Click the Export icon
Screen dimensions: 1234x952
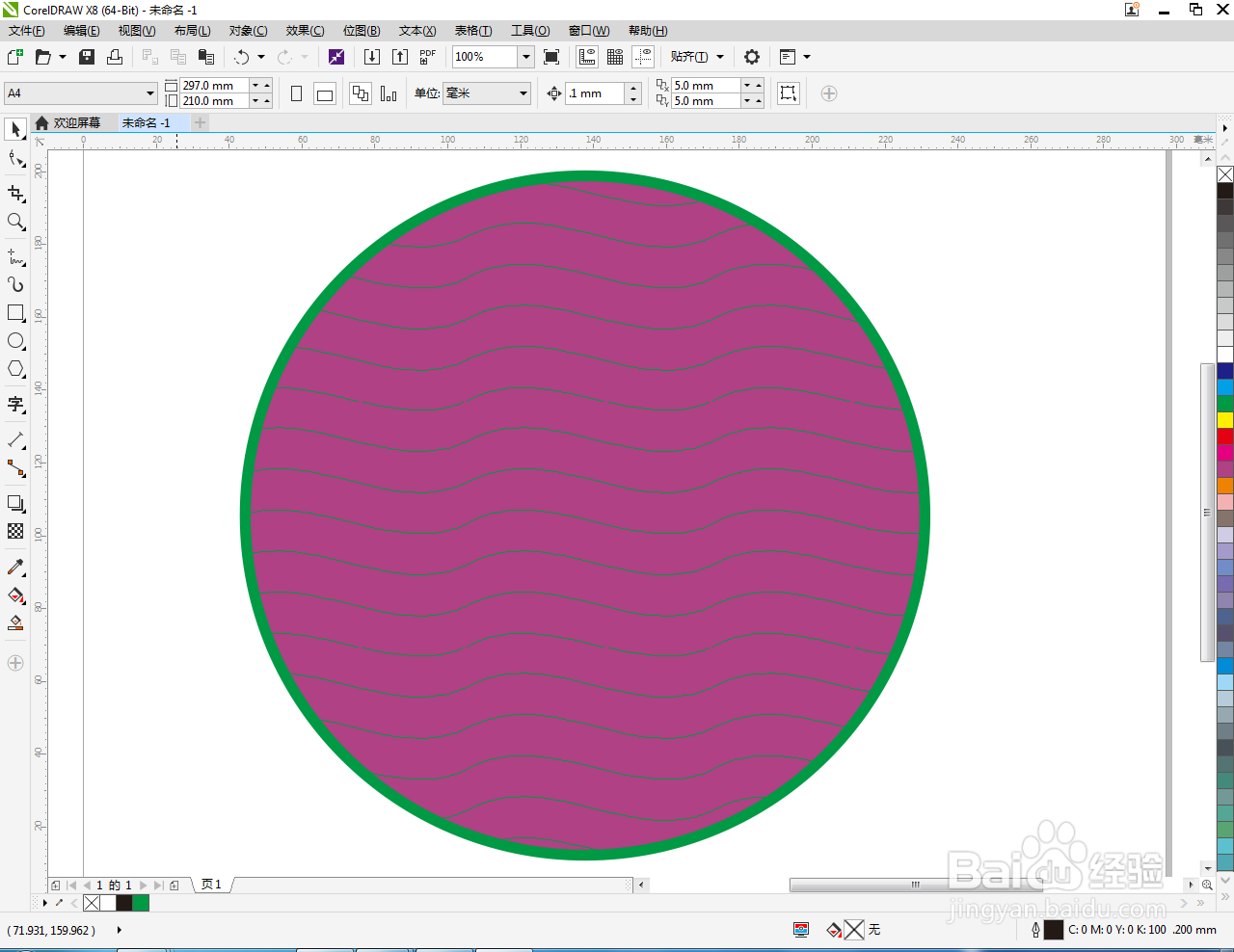tap(400, 57)
